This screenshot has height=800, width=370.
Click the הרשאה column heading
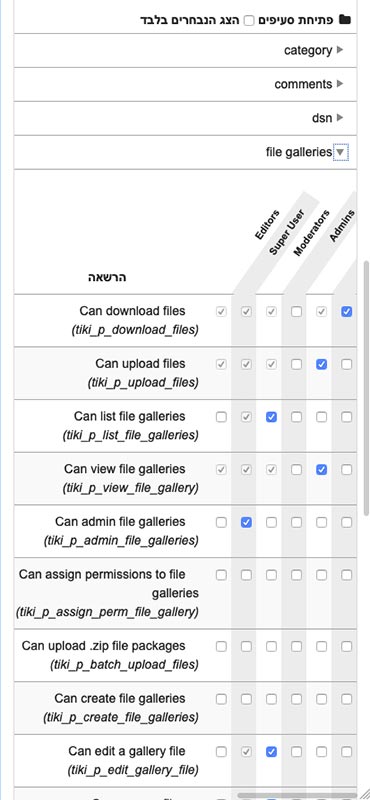coord(107,277)
